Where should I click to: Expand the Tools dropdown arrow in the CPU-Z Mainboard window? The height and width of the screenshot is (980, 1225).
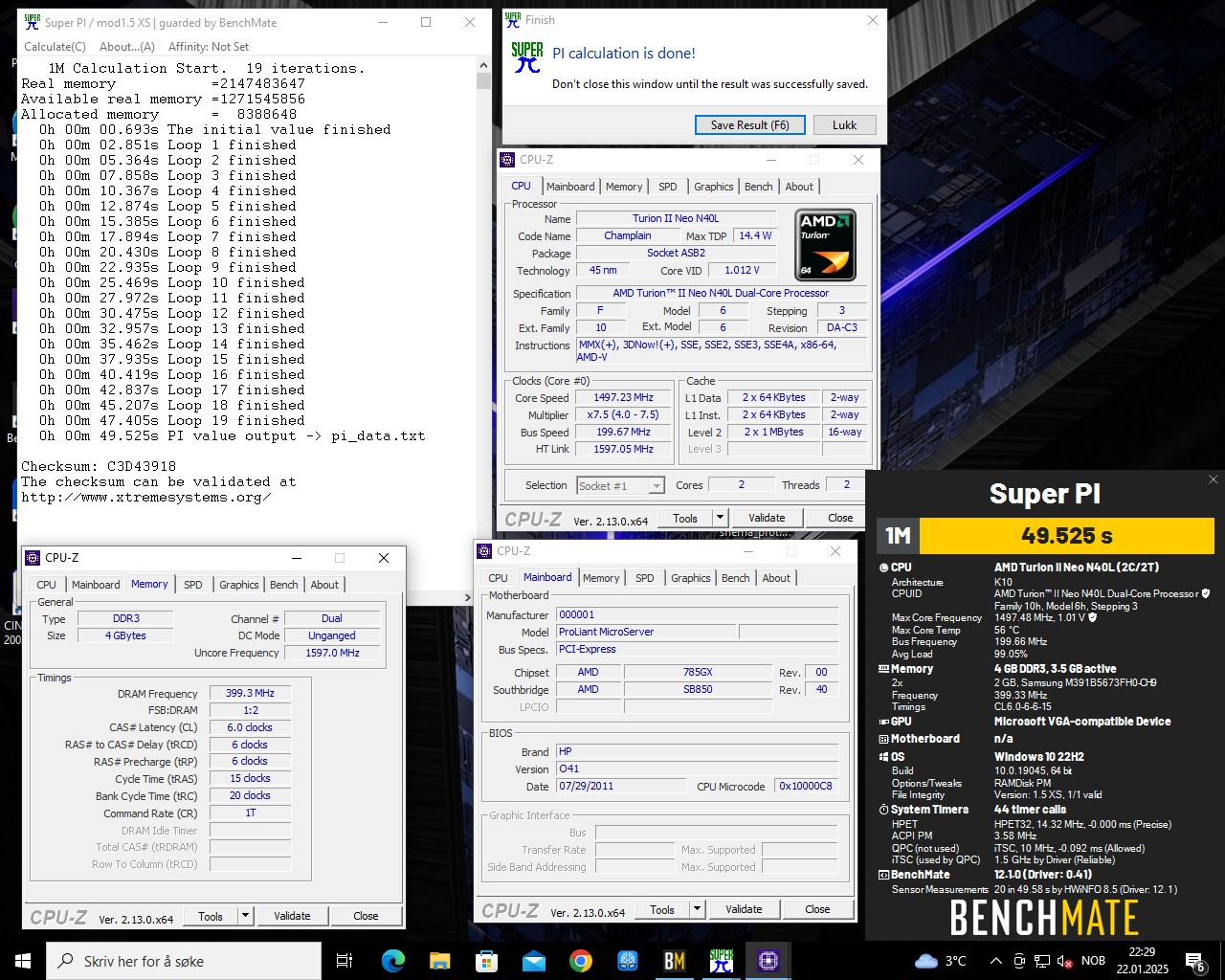(x=698, y=909)
